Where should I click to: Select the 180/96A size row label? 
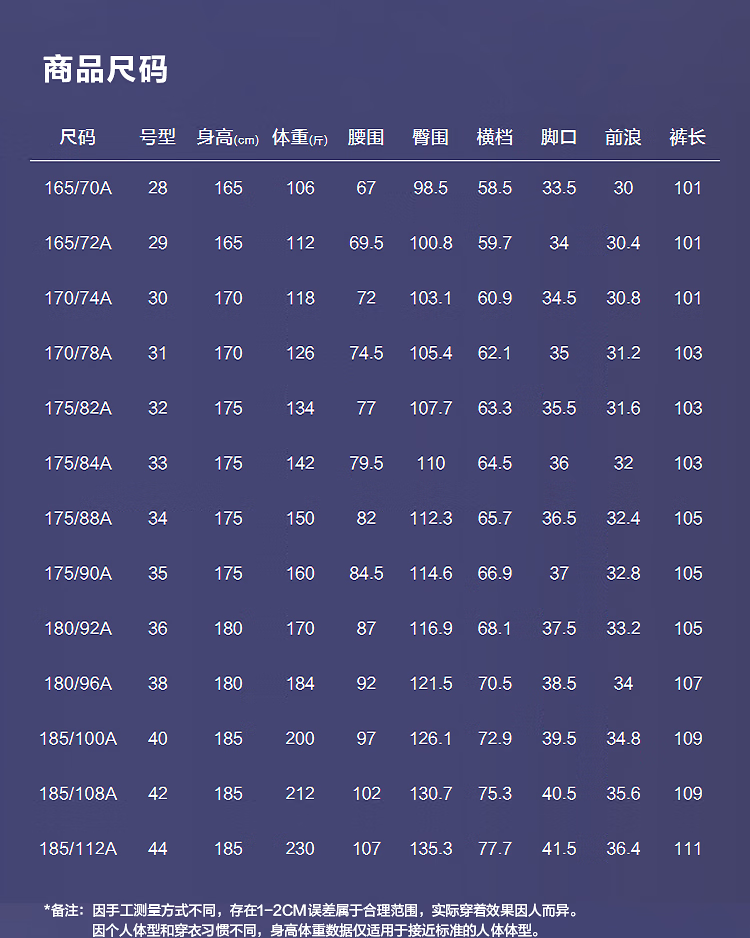coord(78,683)
